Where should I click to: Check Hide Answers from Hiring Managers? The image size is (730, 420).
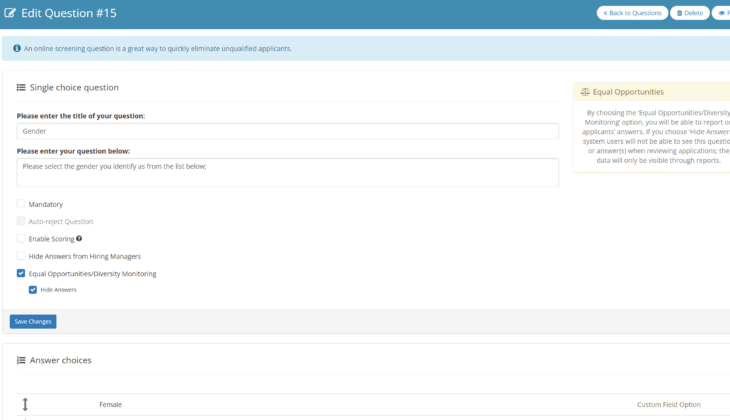coord(21,256)
